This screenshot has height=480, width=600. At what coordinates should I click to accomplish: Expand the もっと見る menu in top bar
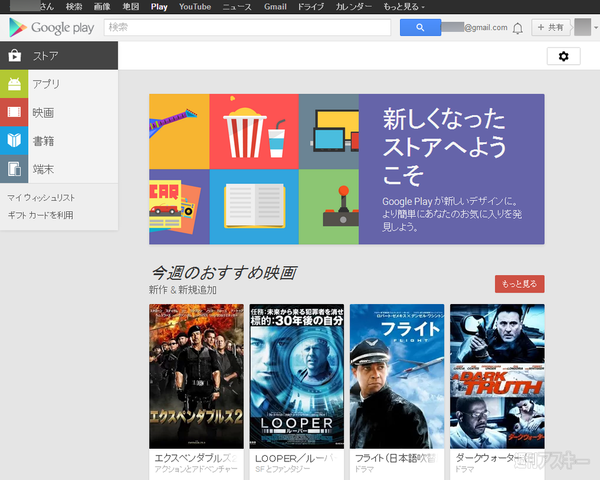tap(404, 7)
